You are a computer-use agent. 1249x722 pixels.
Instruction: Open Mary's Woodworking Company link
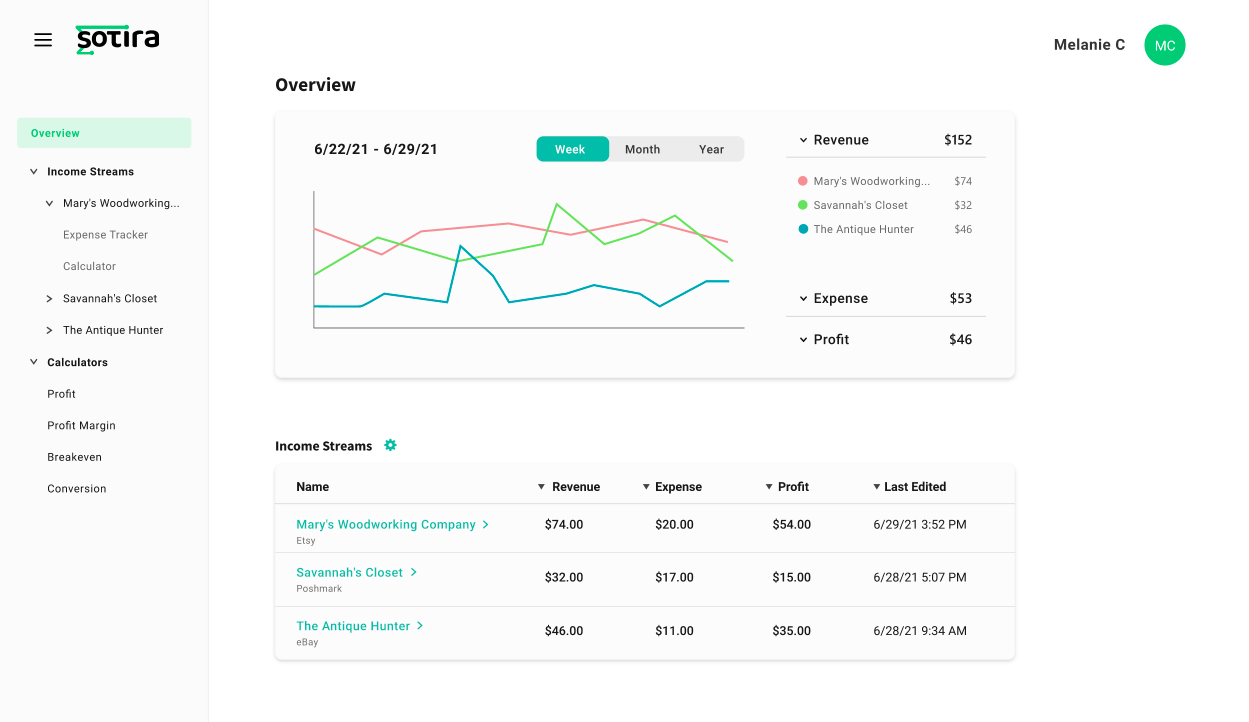(393, 524)
